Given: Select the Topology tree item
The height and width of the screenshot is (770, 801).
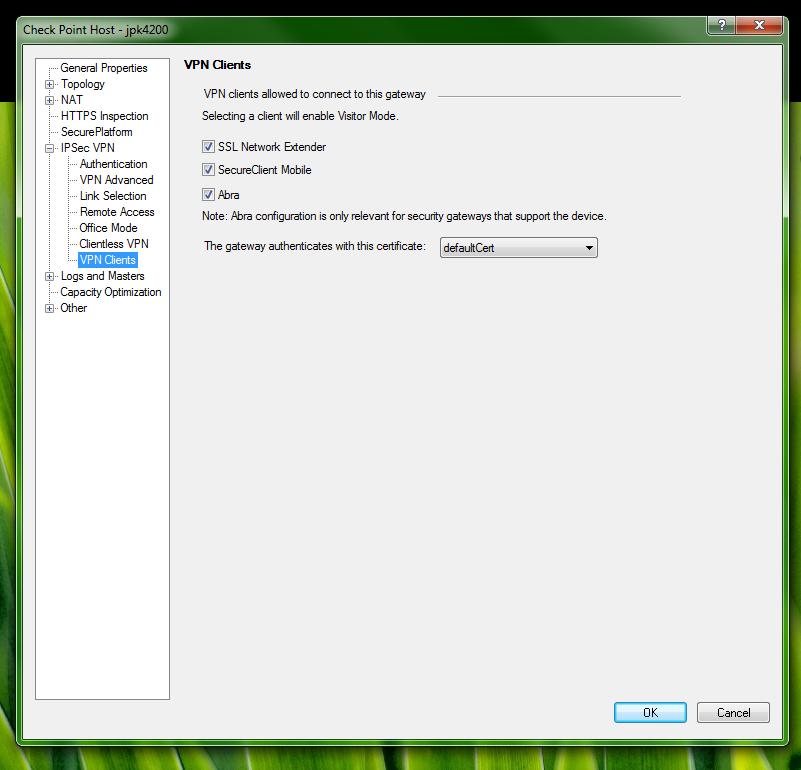Looking at the screenshot, I should (x=82, y=84).
